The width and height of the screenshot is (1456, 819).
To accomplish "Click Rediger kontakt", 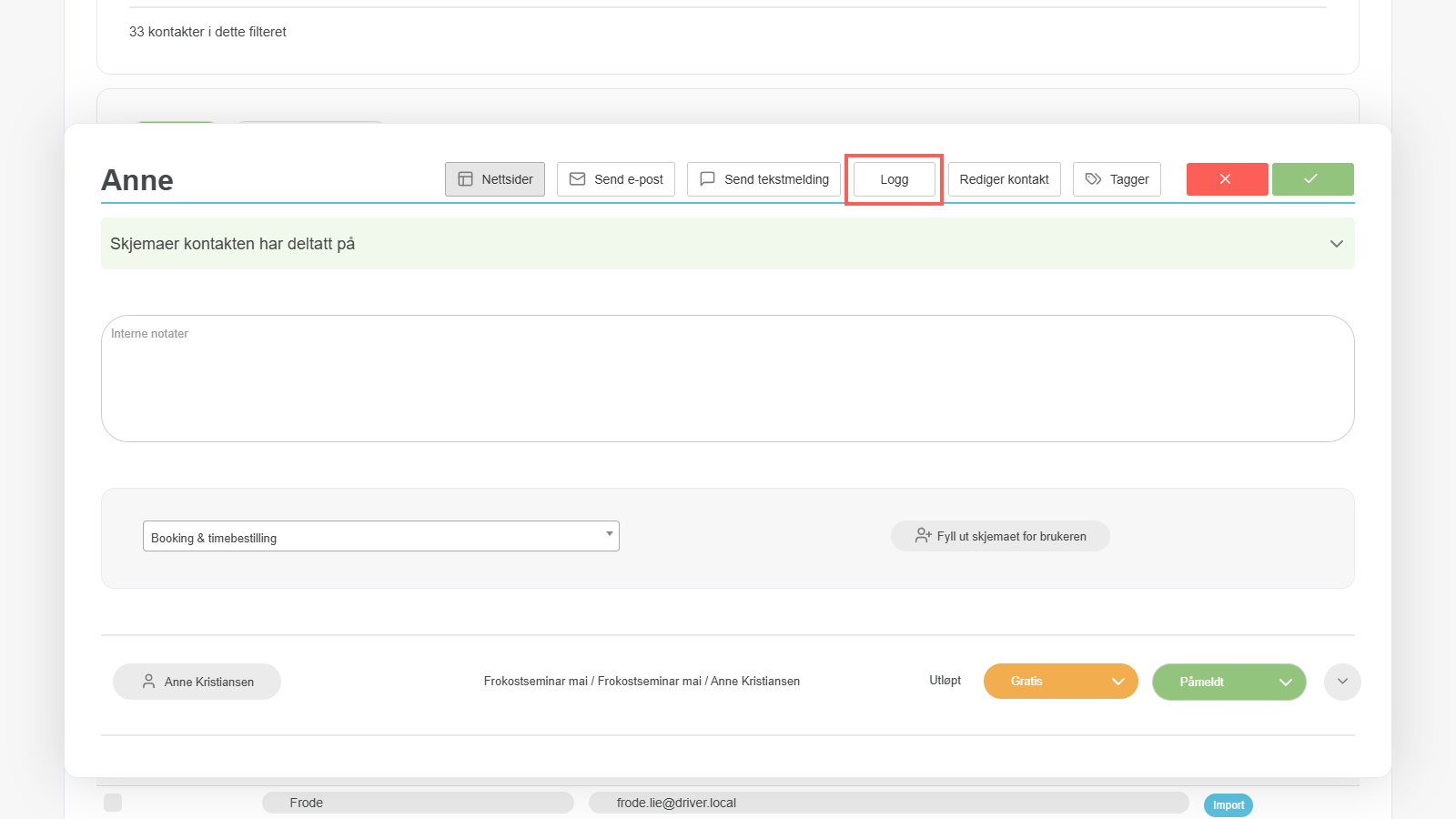I will click(1005, 179).
